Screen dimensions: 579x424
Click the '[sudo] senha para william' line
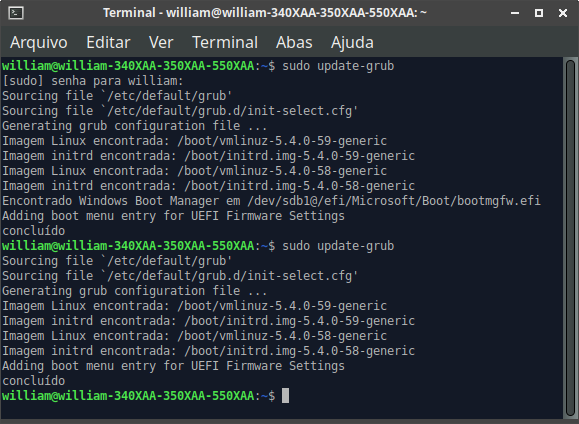(93, 81)
